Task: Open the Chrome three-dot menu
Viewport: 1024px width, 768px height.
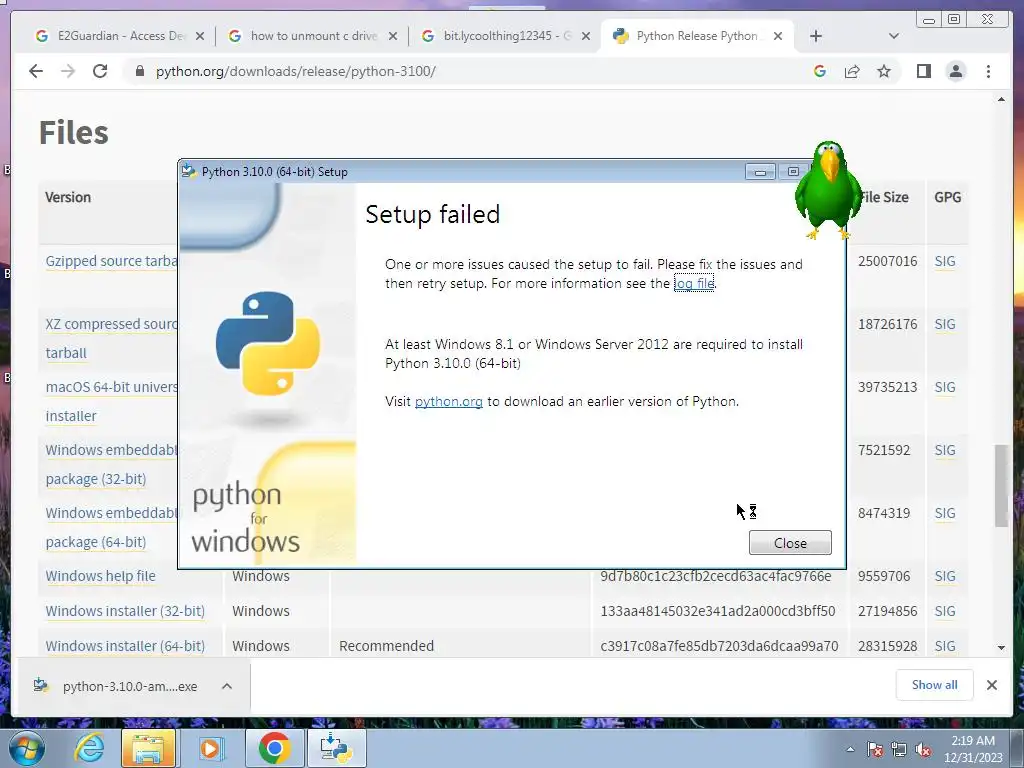Action: coord(988,71)
